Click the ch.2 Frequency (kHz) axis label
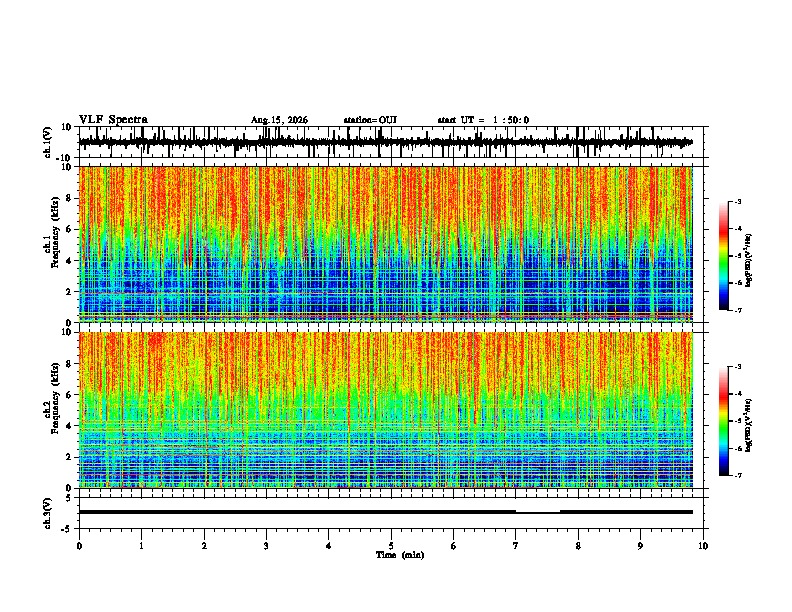This screenshot has height=612, width=792. (55, 410)
